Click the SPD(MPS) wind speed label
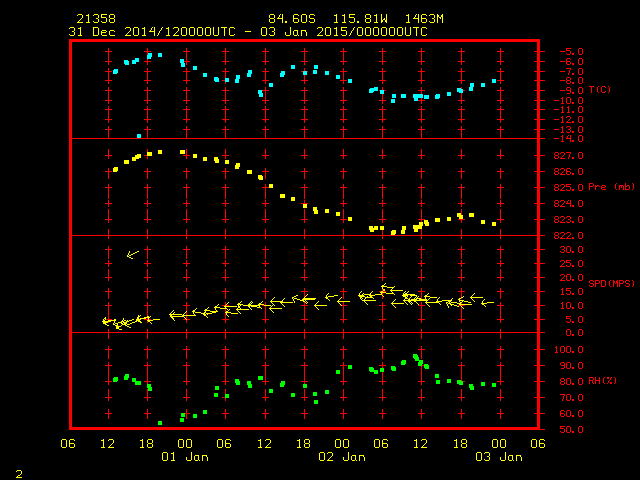The width and height of the screenshot is (640, 480). point(611,283)
